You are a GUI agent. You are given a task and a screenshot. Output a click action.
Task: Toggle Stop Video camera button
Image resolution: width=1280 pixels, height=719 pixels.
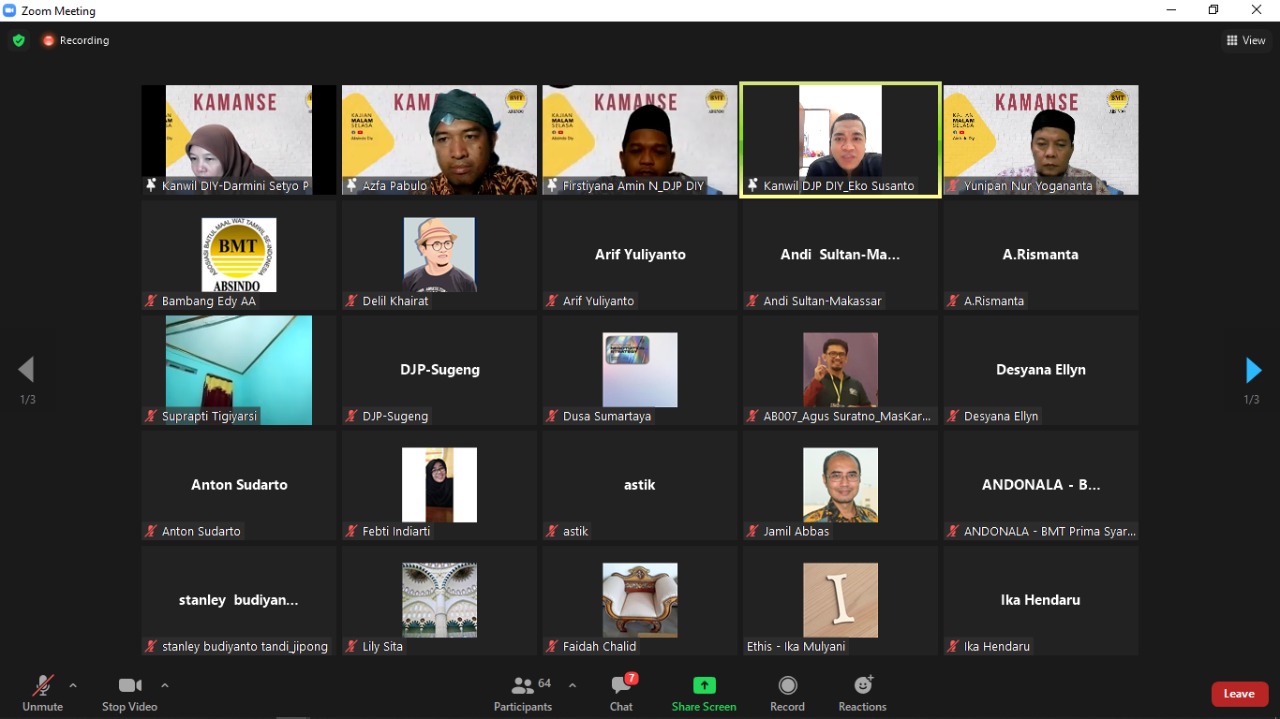coord(130,693)
